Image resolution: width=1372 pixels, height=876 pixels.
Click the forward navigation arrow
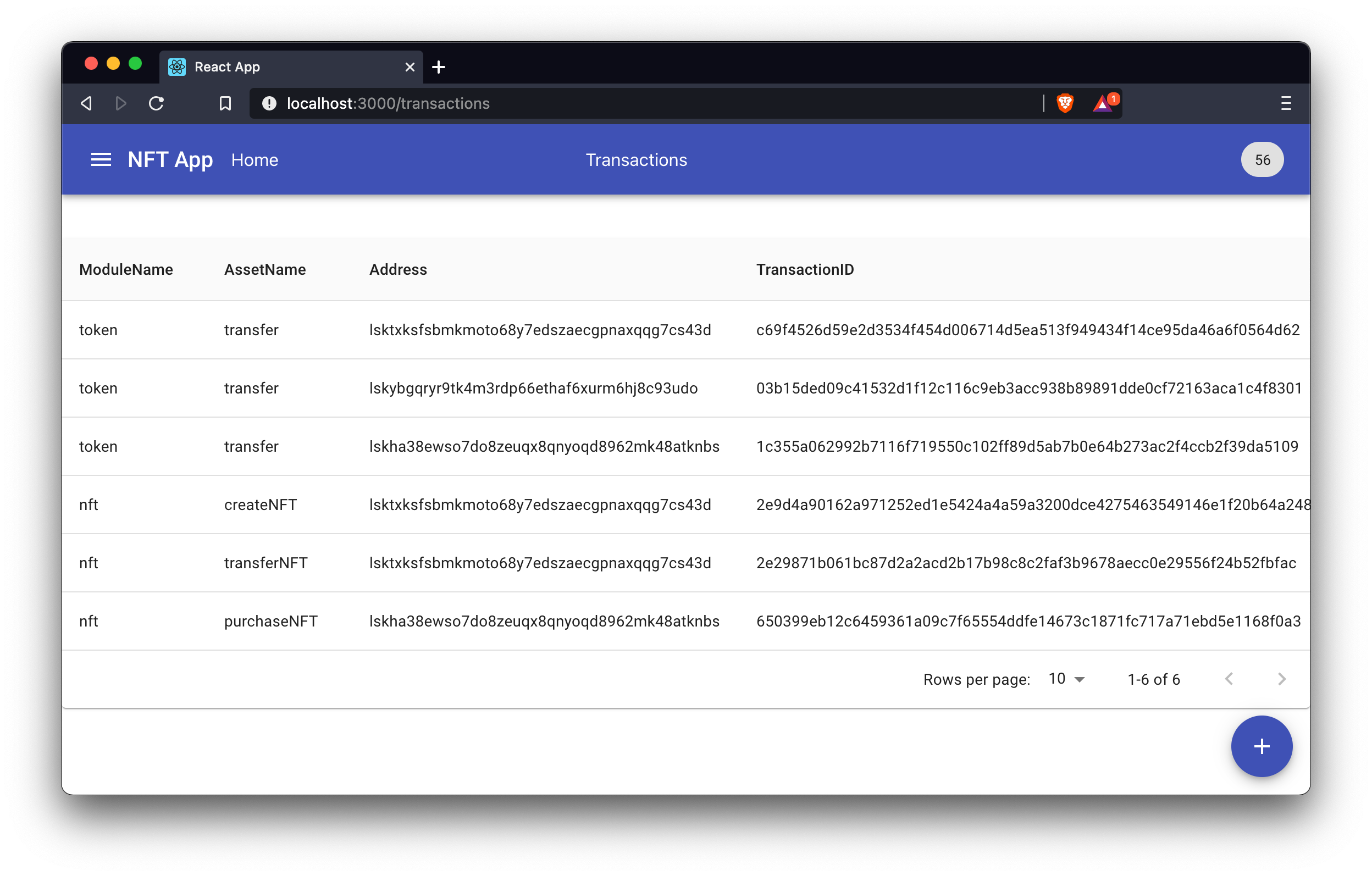click(x=121, y=103)
